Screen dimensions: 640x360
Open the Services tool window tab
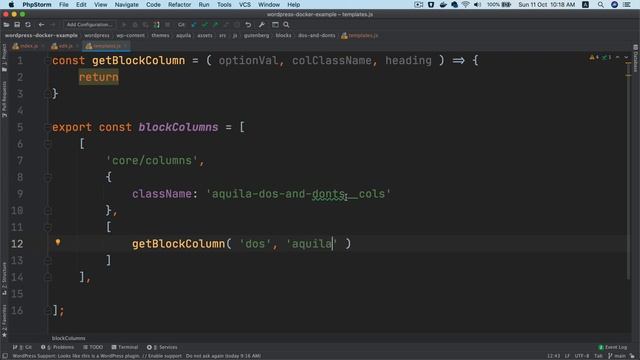click(162, 347)
